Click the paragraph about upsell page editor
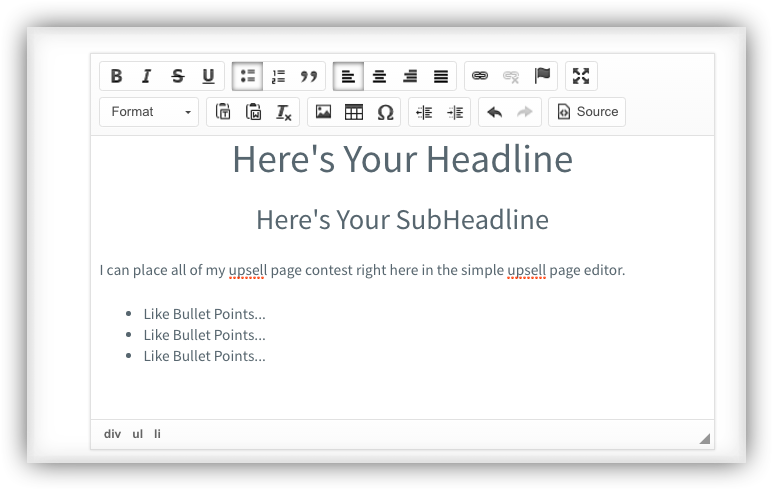This screenshot has width=773, height=490. tap(362, 270)
